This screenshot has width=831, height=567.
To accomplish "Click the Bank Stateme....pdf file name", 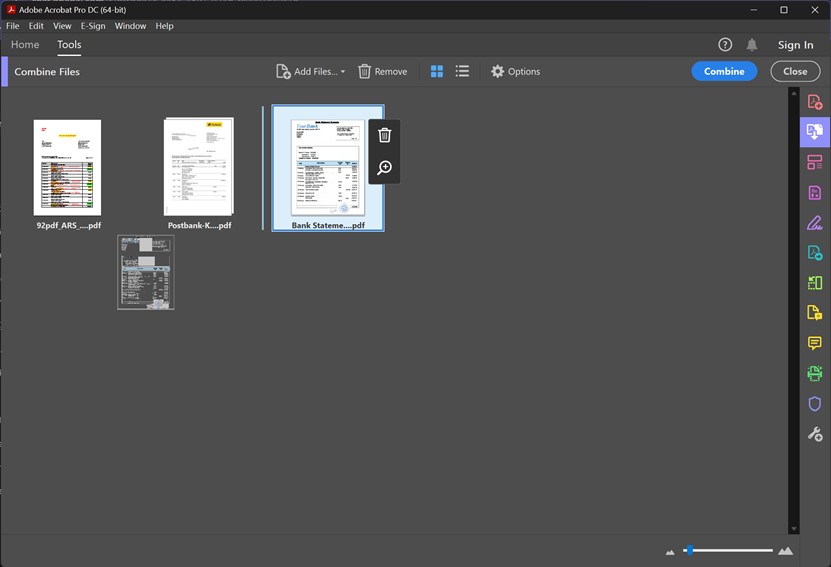I will tap(328, 225).
